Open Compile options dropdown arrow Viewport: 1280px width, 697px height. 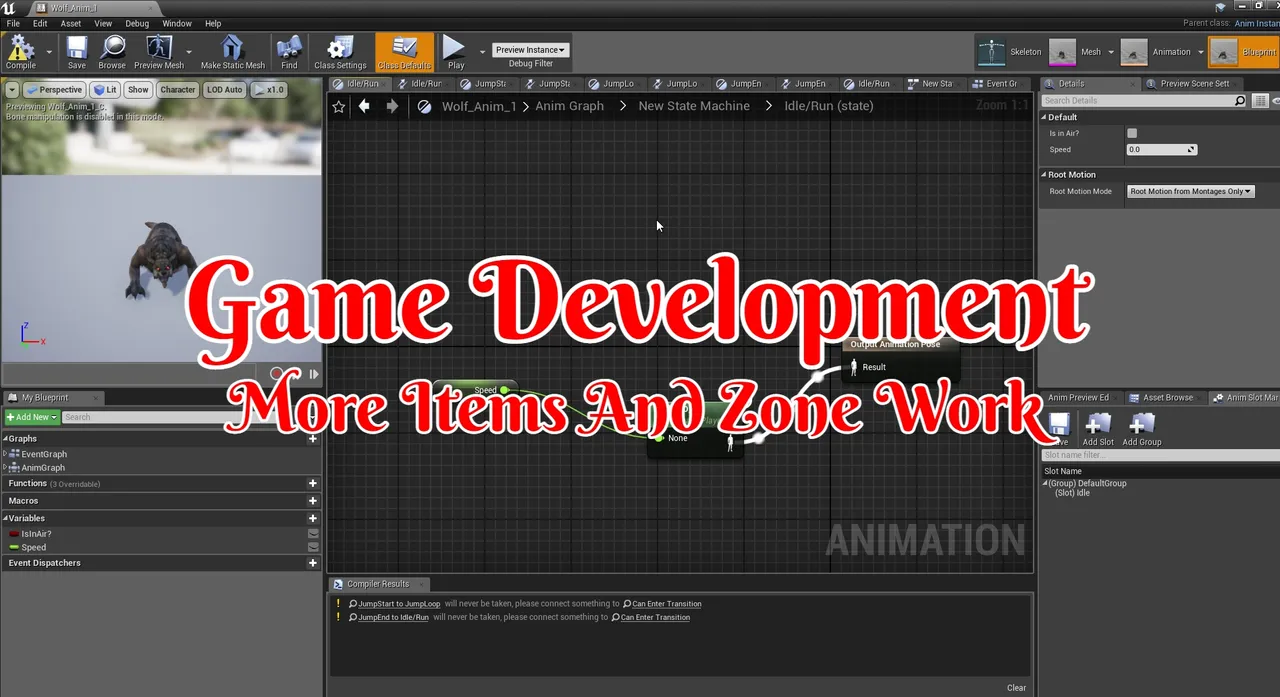coord(49,52)
